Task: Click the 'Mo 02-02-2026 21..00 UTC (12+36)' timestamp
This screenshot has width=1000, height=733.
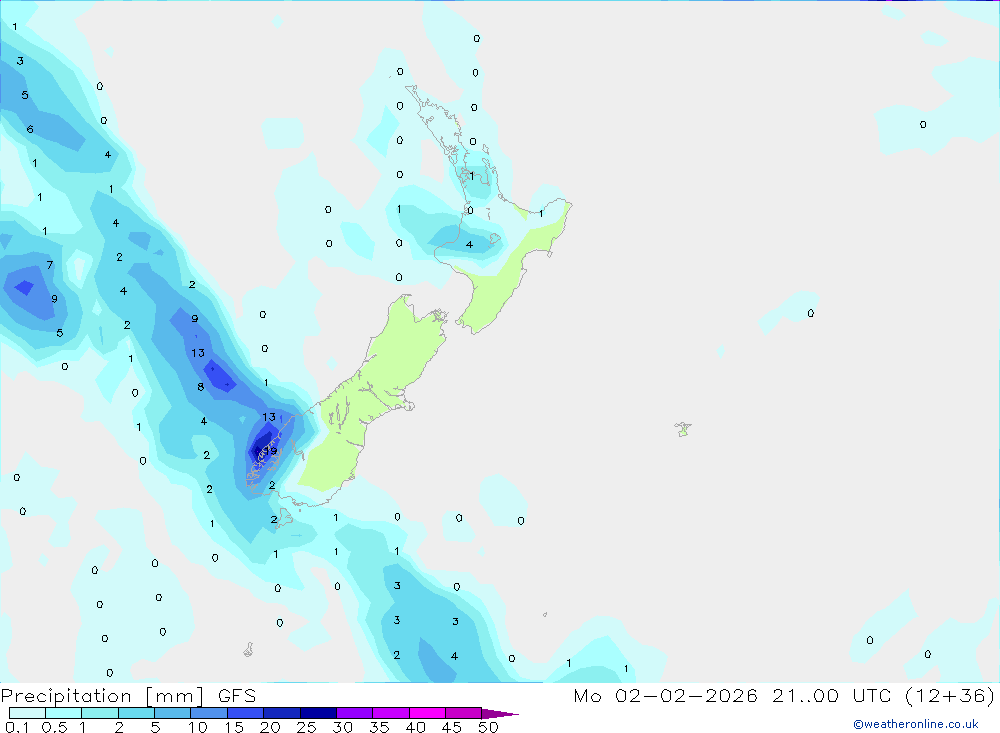Action: pos(784,695)
